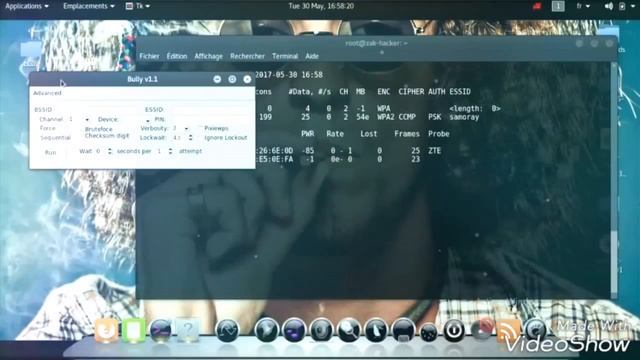Enable Ignore Lockout in Bully
This screenshot has height=360, width=640.
tap(226, 138)
